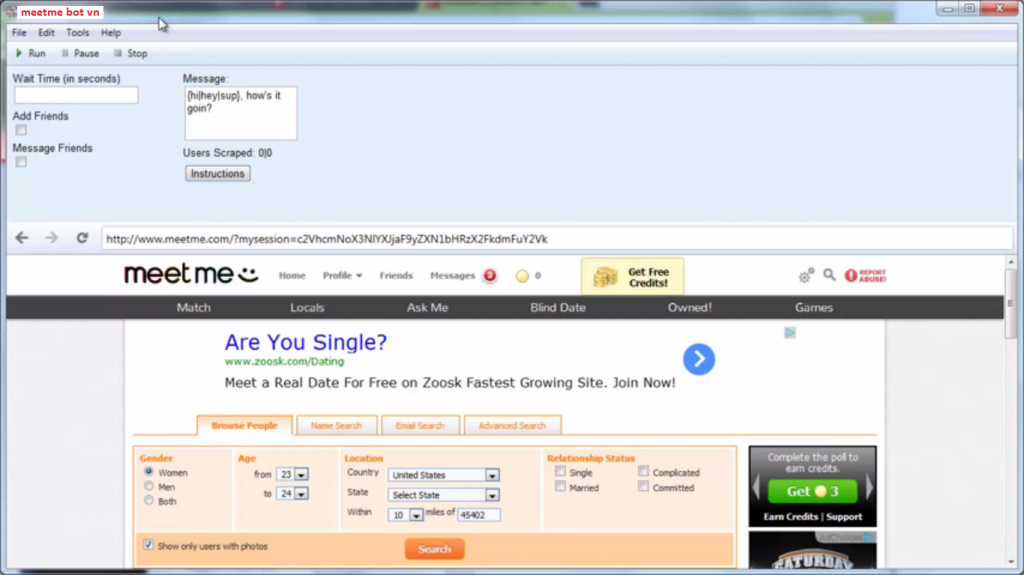Reload the page with the refresh icon

pyautogui.click(x=82, y=238)
